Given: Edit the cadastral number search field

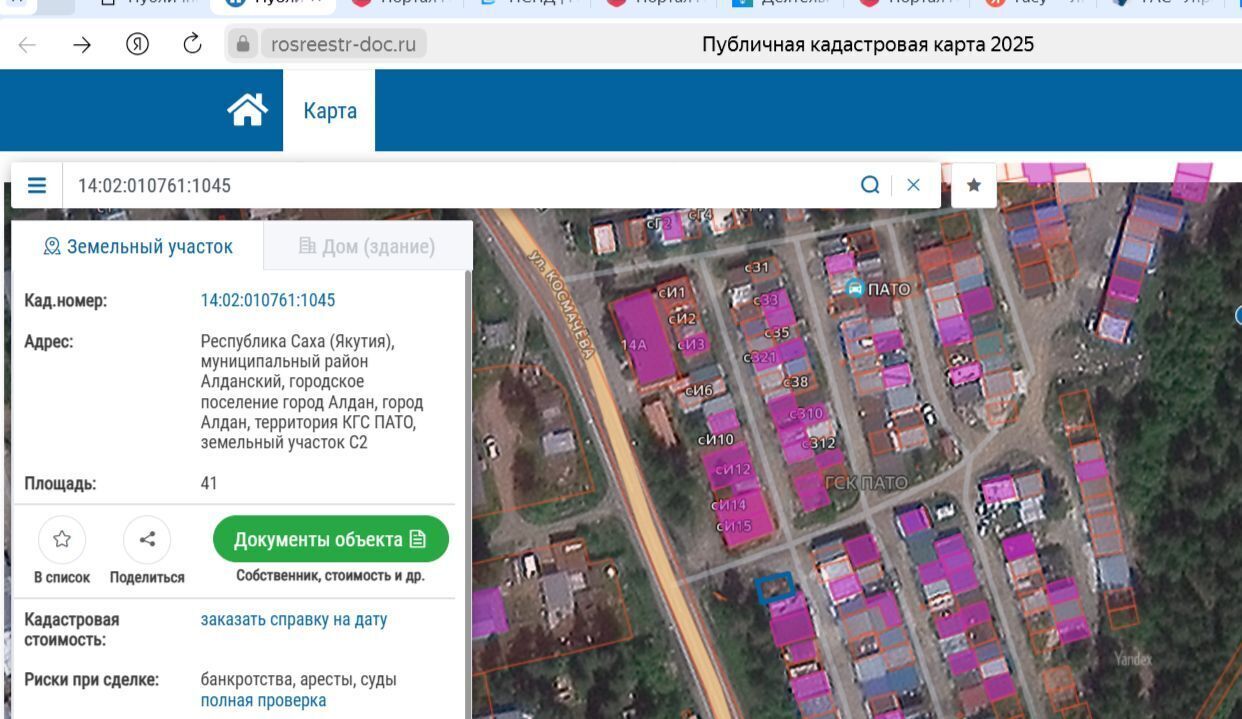Looking at the screenshot, I should click(460, 185).
